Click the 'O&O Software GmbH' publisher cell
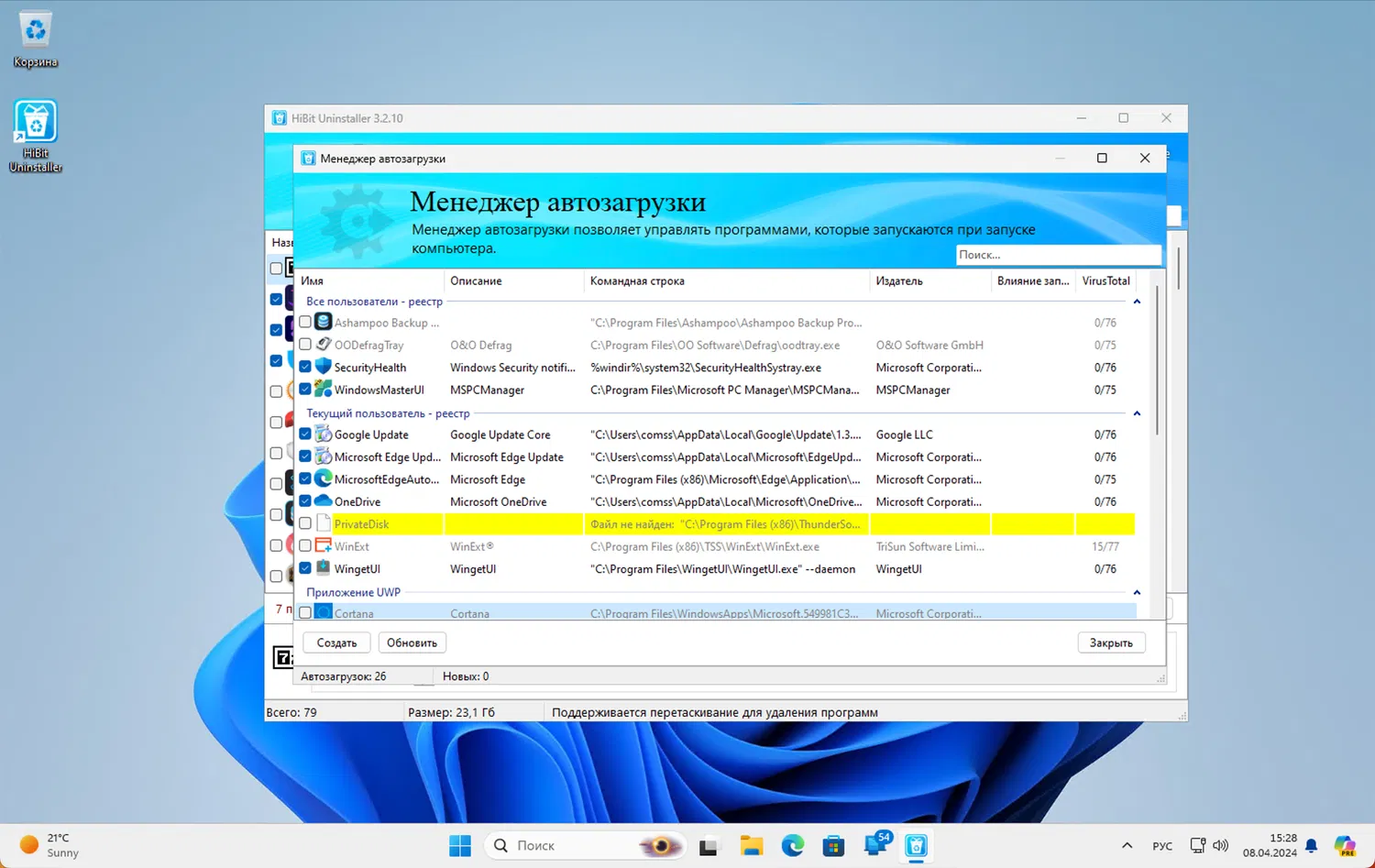This screenshot has height=868, width=1375. pos(929,345)
